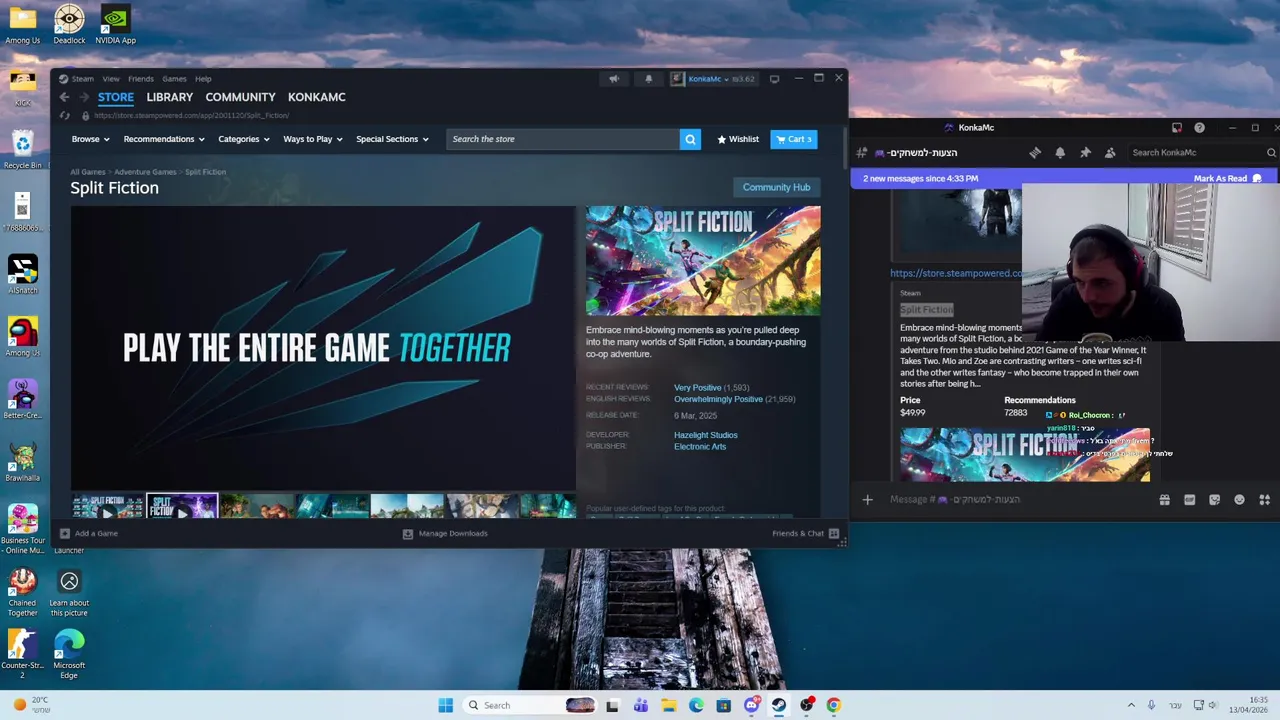
Task: Open Discord GIF picker
Action: [x=1189, y=499]
